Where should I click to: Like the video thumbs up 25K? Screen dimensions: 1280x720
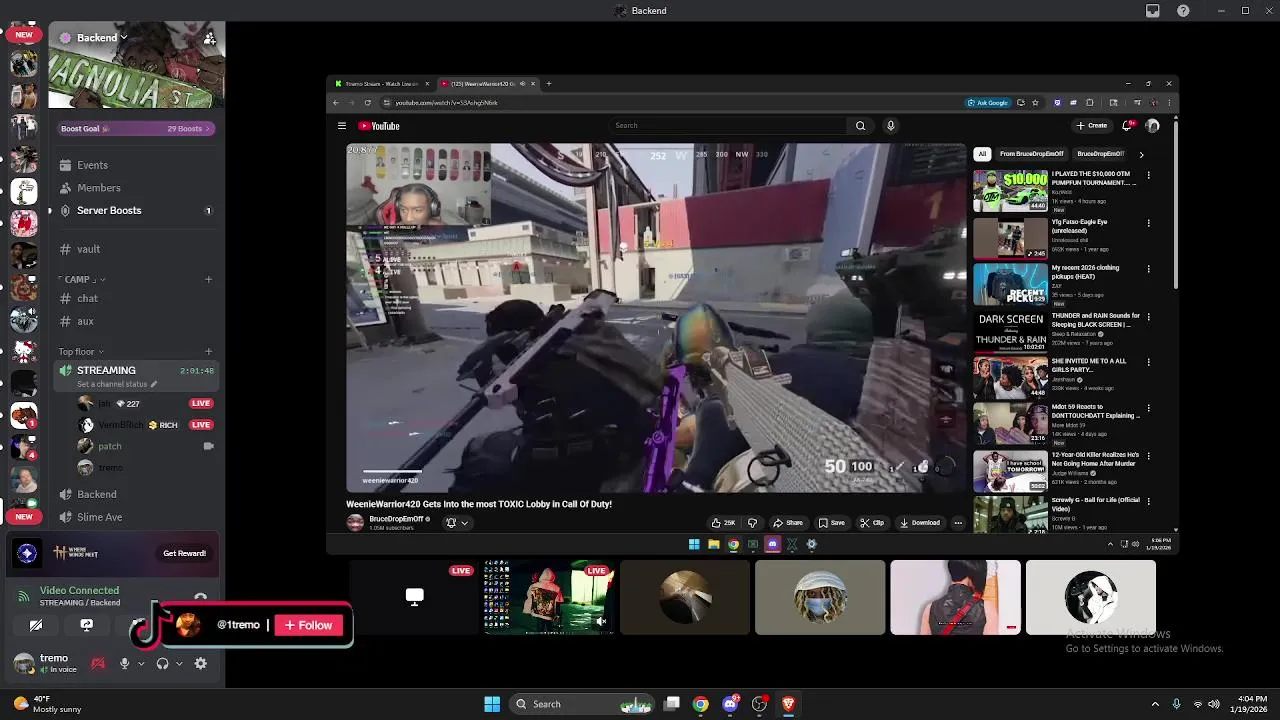723,522
